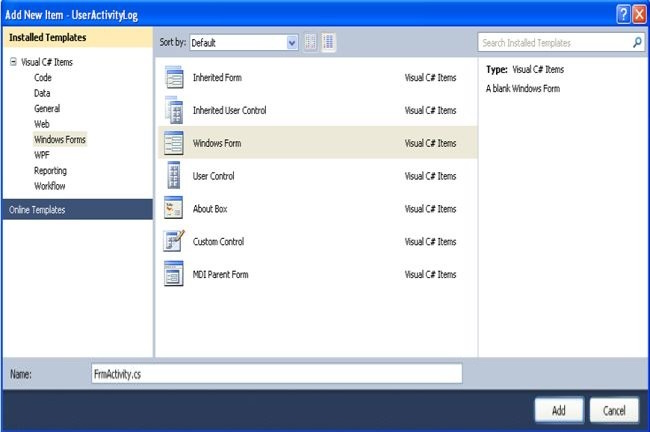
Task: Switch to small icons view
Action: coord(310,42)
